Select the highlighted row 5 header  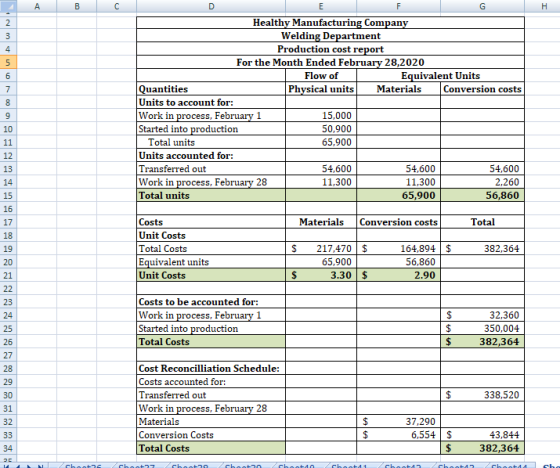click(8, 63)
